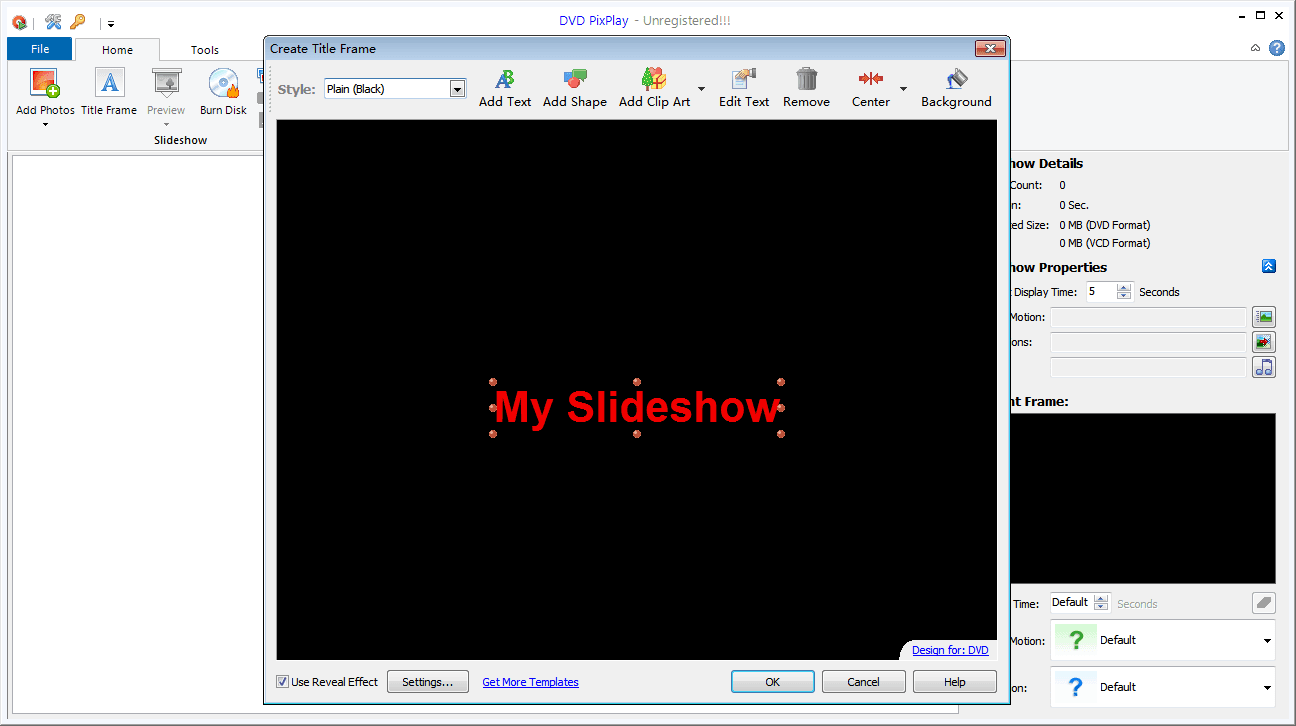Toggle the Use Reveal Effect checkbox
Screen dimensions: 1296x726
pyautogui.click(x=283, y=681)
